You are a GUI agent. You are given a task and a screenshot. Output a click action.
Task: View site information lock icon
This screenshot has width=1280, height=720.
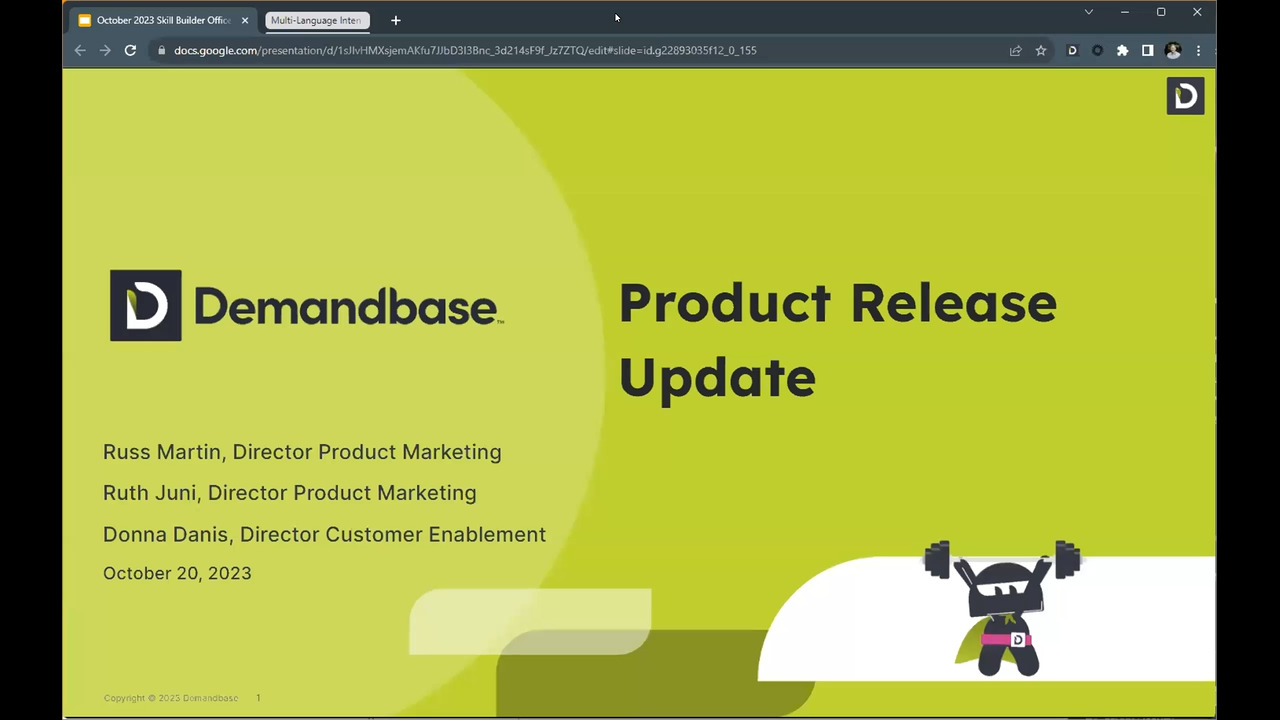[161, 50]
